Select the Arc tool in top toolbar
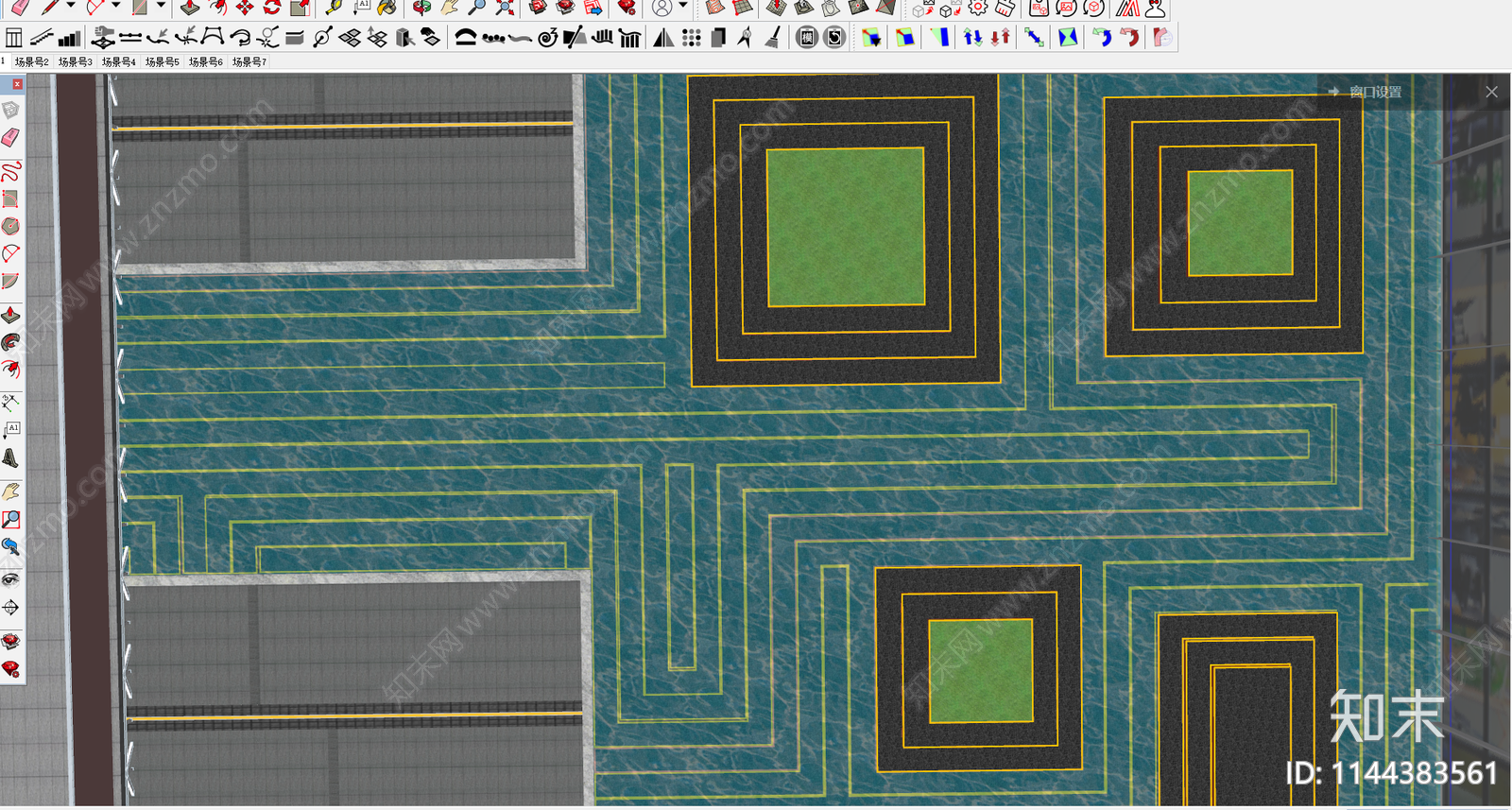The image size is (1512, 810). (x=95, y=8)
